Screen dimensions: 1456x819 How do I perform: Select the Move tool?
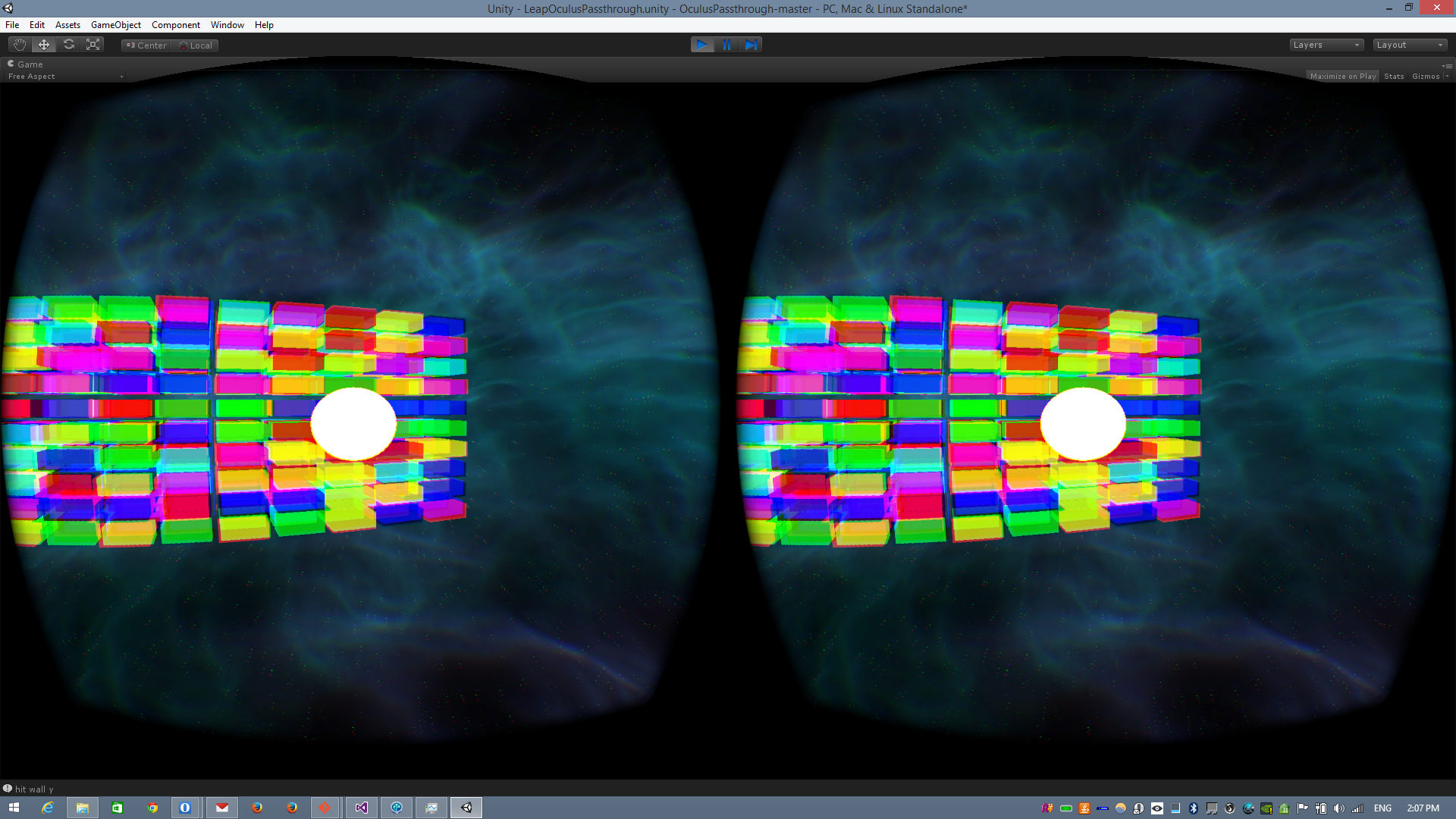click(x=44, y=45)
